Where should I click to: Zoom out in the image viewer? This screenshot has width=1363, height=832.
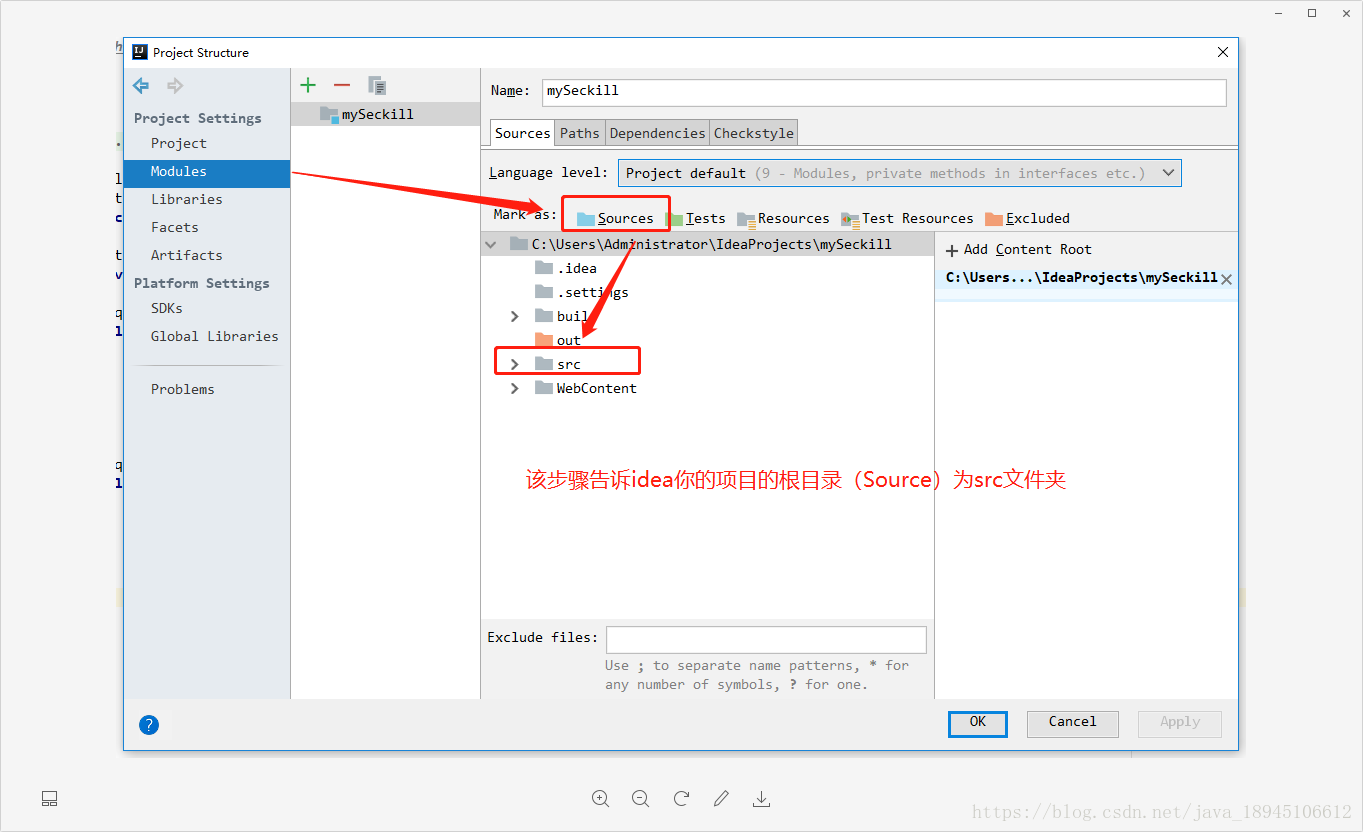[x=640, y=798]
